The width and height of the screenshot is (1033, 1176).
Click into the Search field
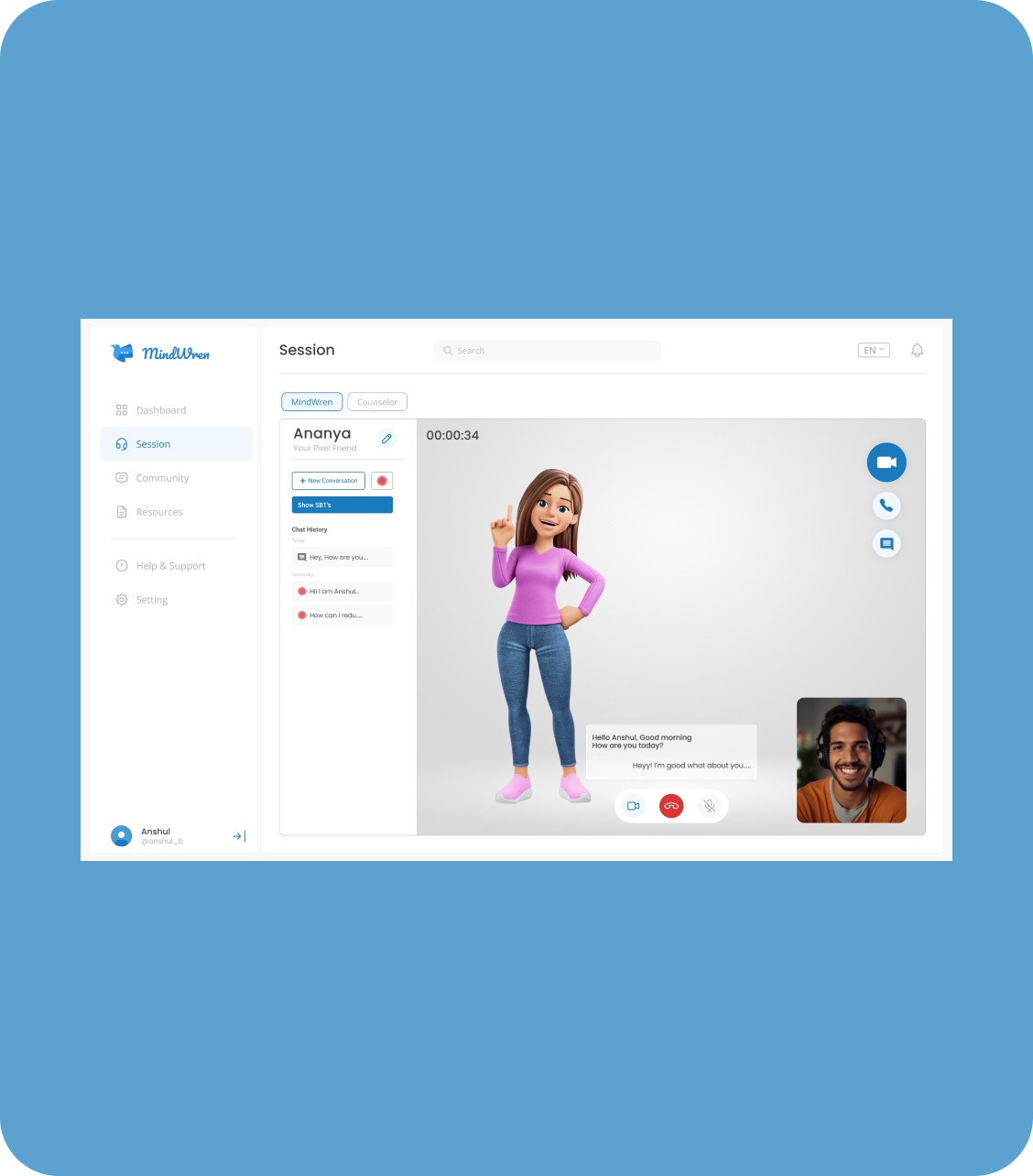(547, 351)
